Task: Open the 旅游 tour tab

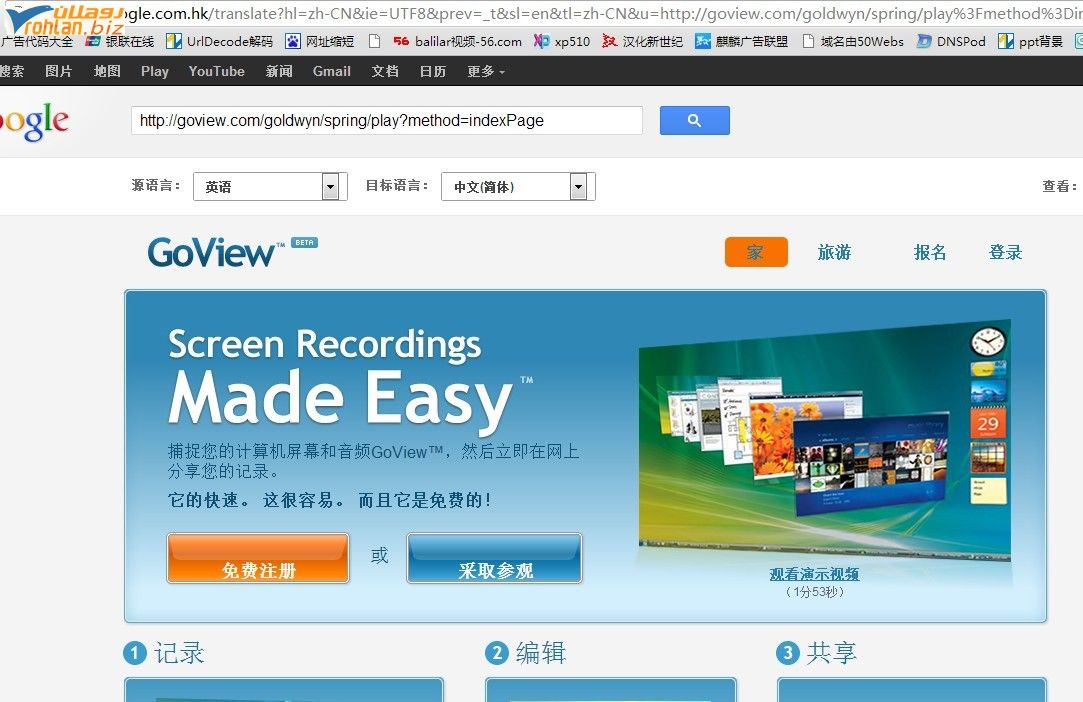Action: tap(834, 252)
